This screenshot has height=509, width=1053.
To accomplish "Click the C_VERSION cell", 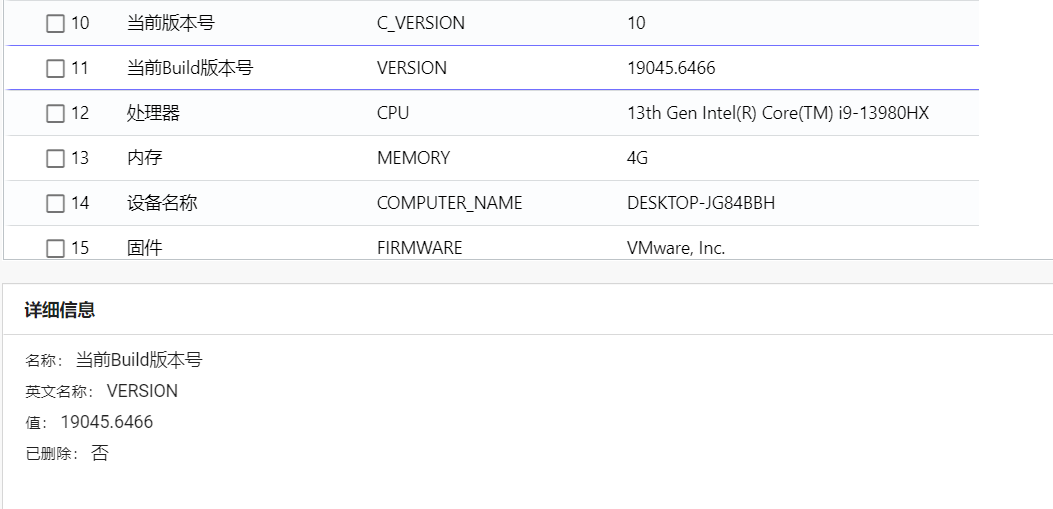I will pos(420,23).
